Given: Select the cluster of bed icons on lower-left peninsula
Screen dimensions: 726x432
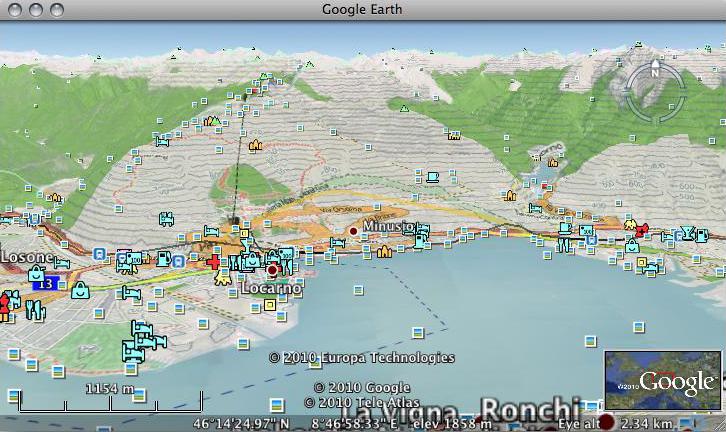Looking at the screenshot, I should 144,343.
